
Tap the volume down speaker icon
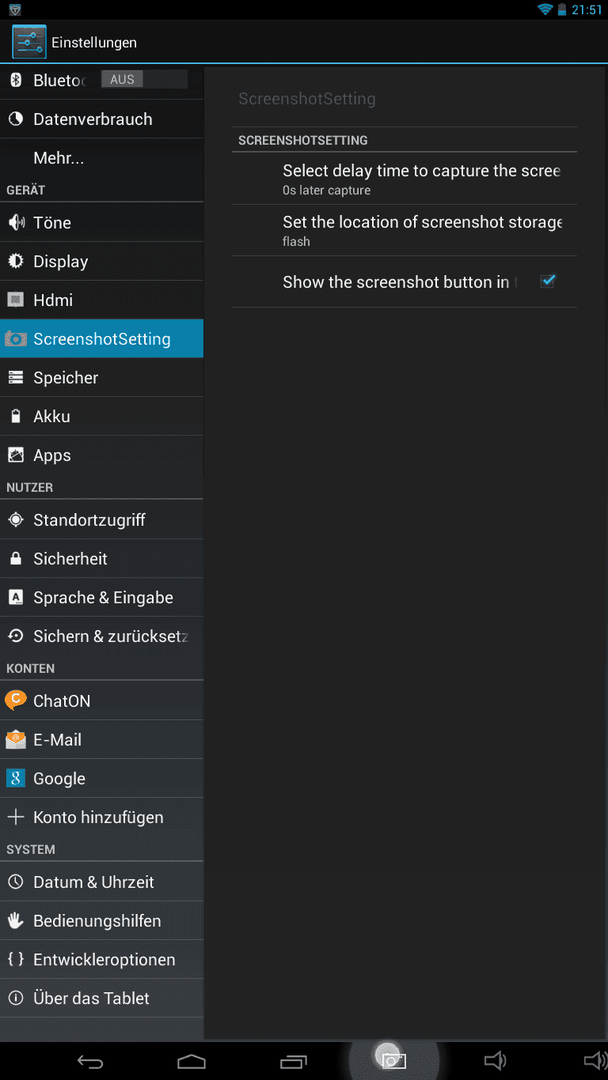(495, 1061)
